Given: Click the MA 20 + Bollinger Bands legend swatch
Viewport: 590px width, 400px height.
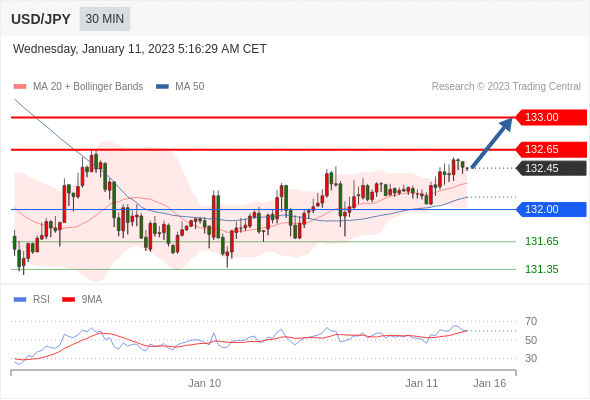Looking at the screenshot, I should (x=20, y=87).
